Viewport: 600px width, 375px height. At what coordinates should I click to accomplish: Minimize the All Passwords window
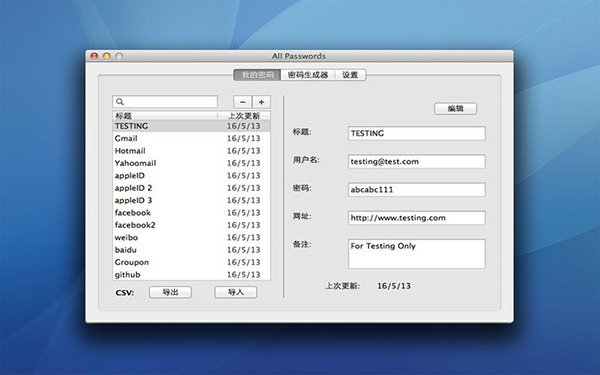click(x=107, y=56)
